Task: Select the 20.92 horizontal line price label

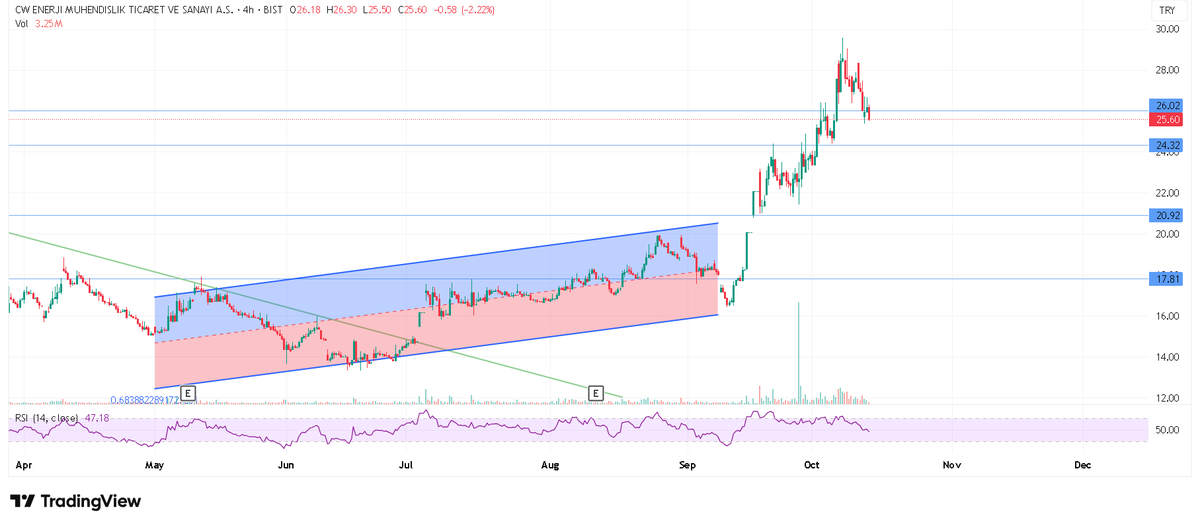Action: [1167, 215]
